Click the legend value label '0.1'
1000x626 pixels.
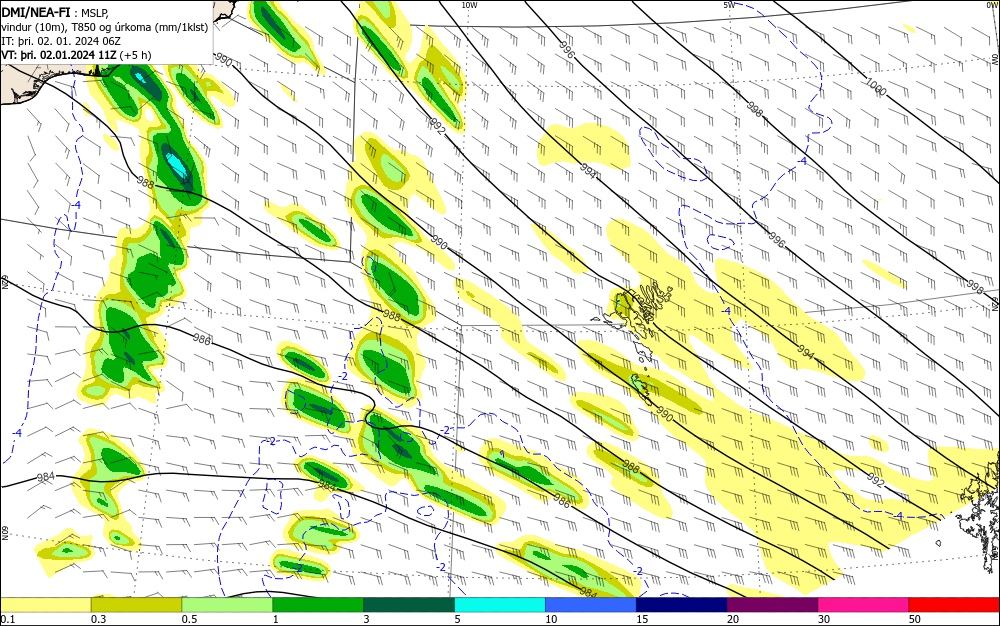point(7,619)
